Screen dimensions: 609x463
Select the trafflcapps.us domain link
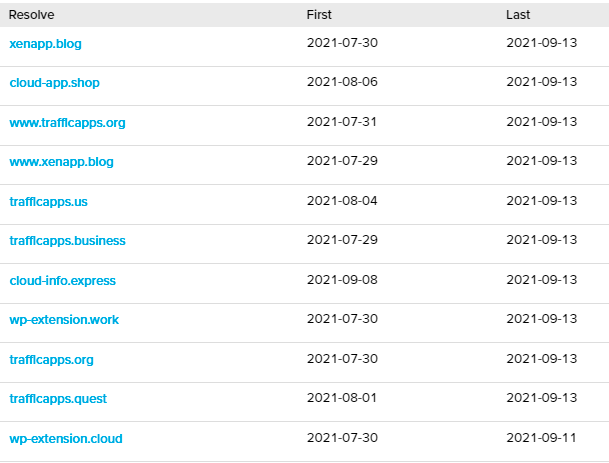click(48, 201)
